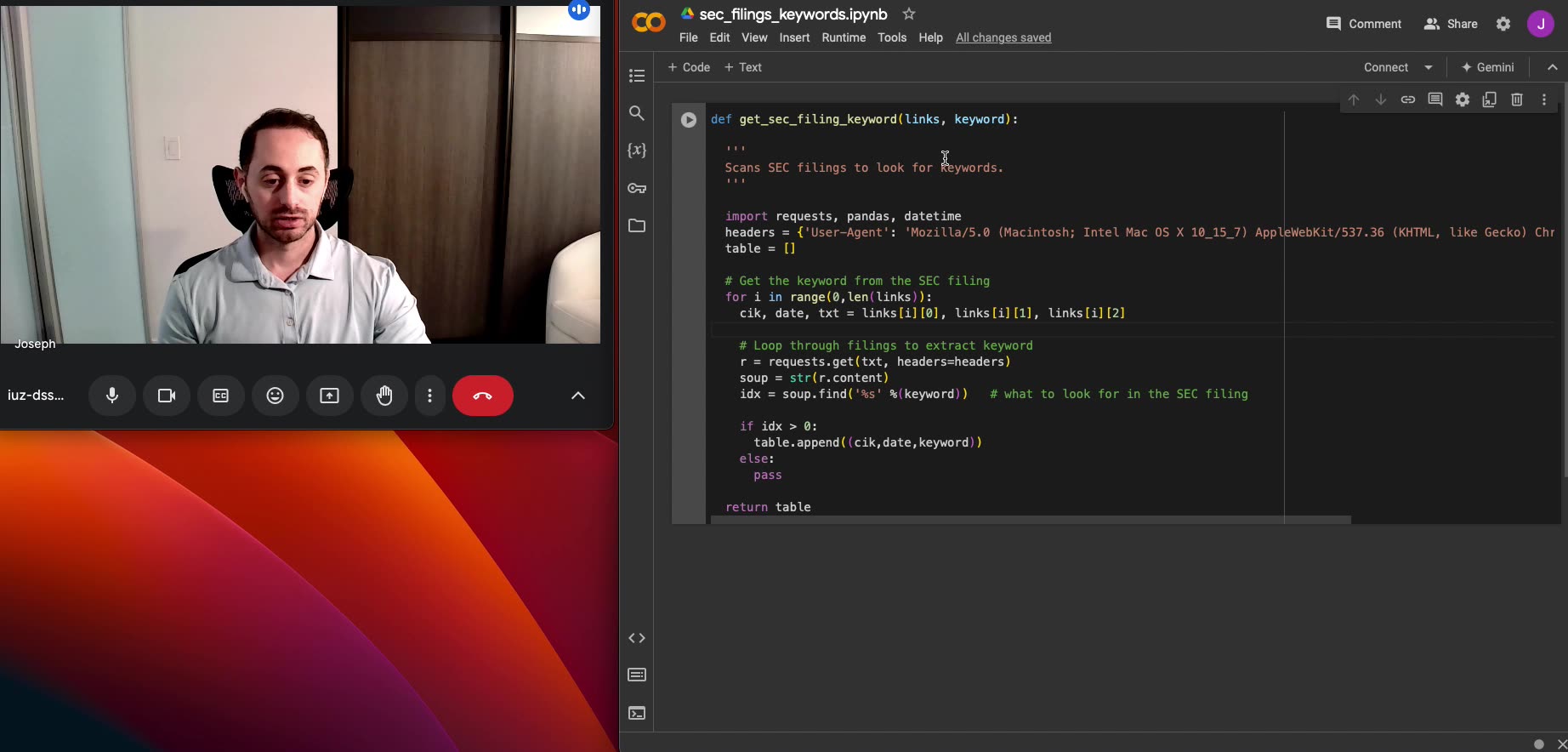Image resolution: width=1568 pixels, height=752 pixels.
Task: Mute microphone in the Meet window
Action: (x=112, y=396)
